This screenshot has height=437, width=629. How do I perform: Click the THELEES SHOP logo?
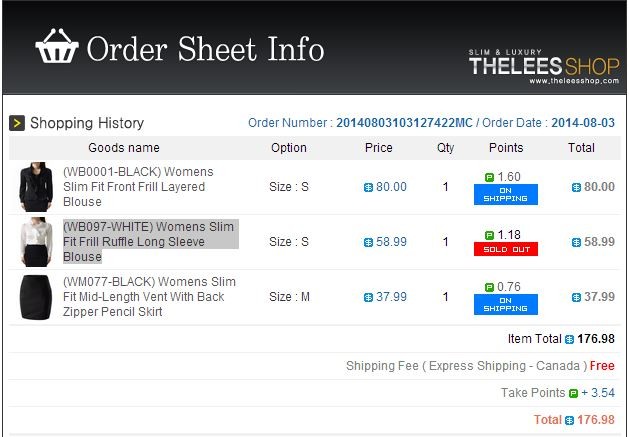point(544,66)
